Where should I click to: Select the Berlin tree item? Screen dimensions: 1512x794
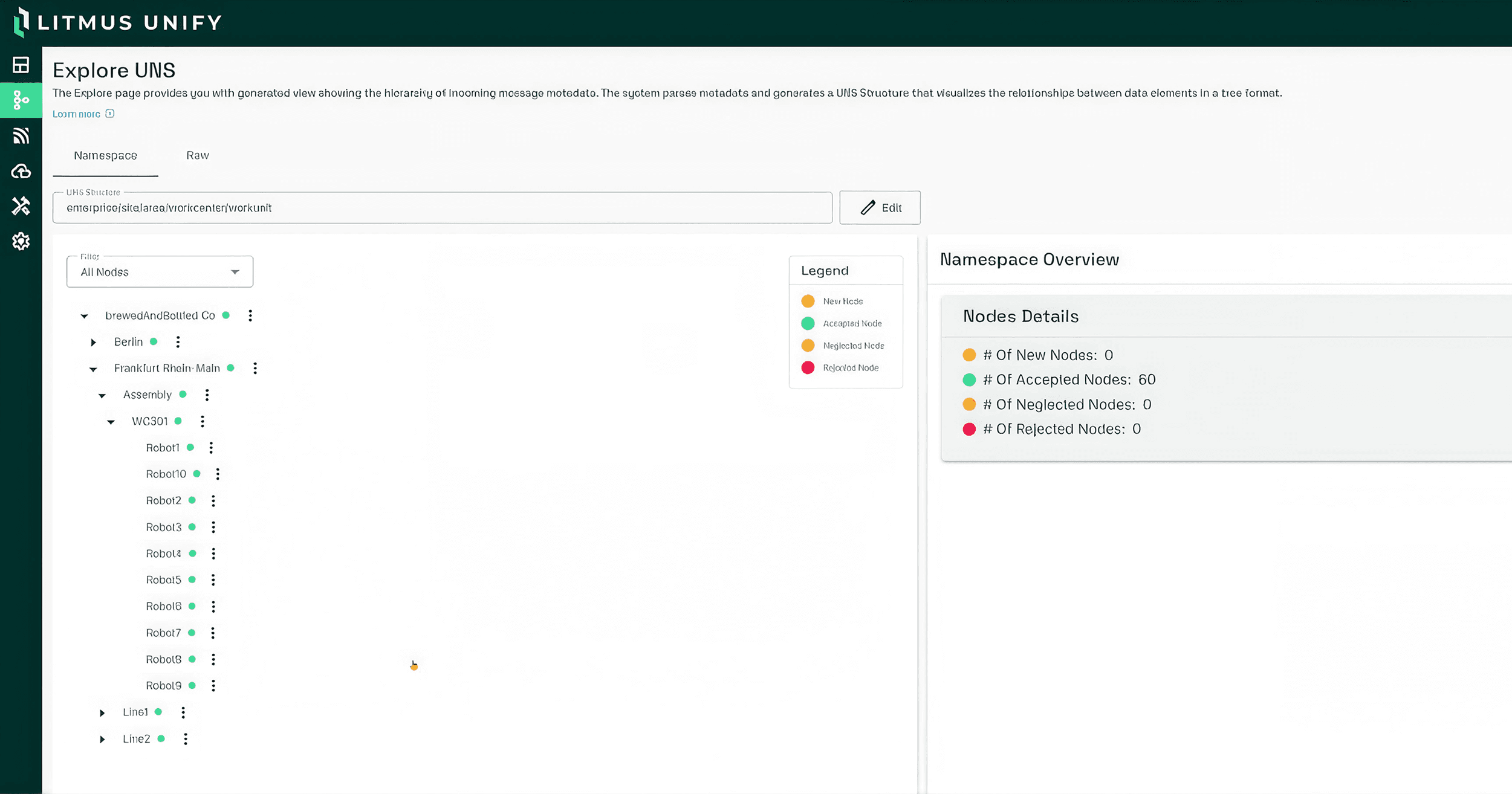click(x=129, y=342)
